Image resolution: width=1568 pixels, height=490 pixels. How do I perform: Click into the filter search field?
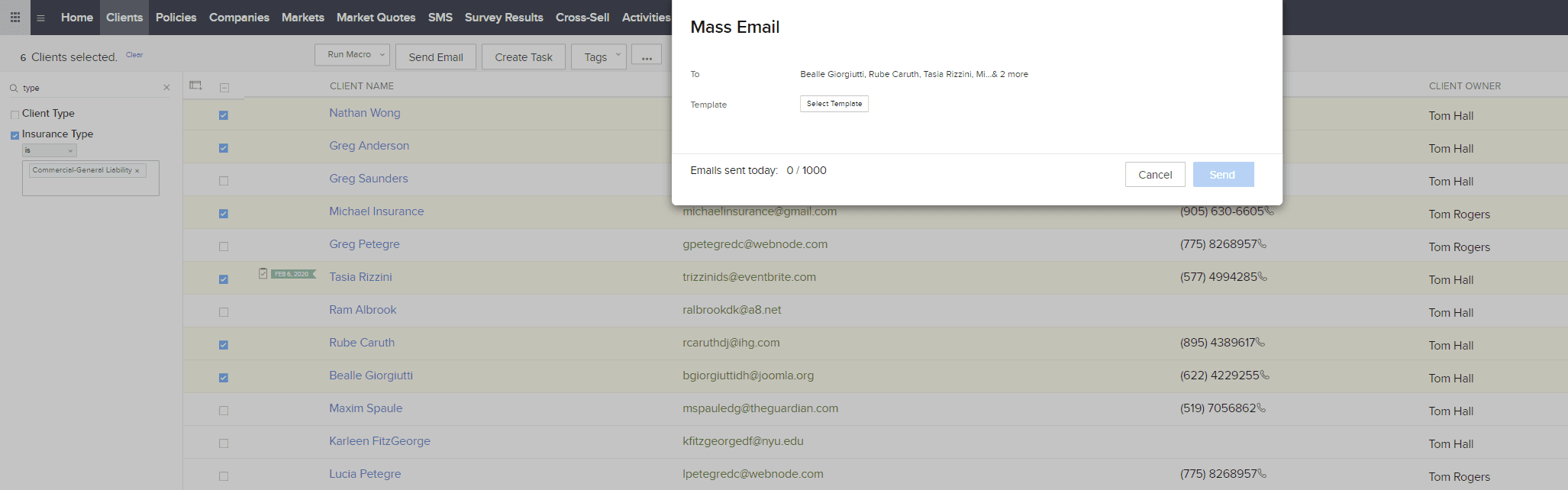coord(90,88)
